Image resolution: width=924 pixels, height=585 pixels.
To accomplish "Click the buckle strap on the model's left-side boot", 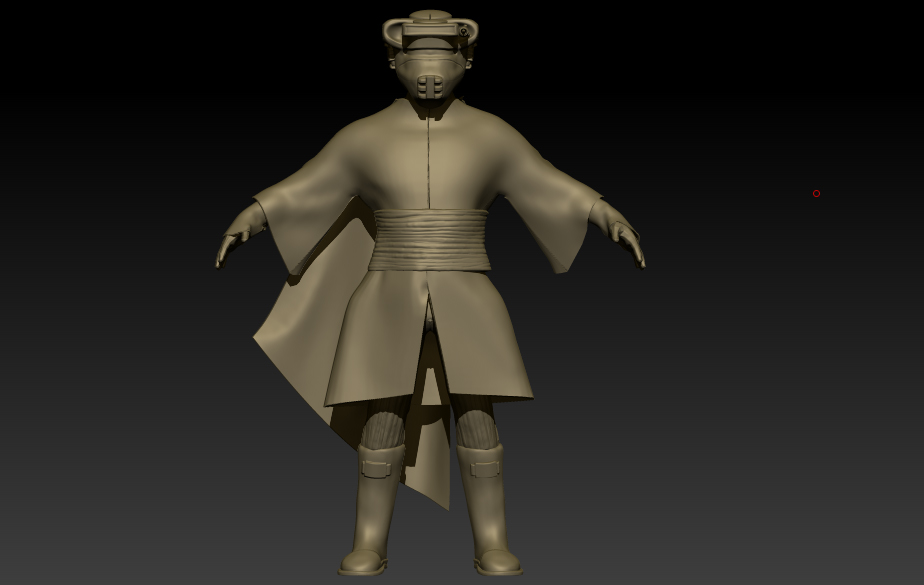I will pyautogui.click(x=376, y=468).
